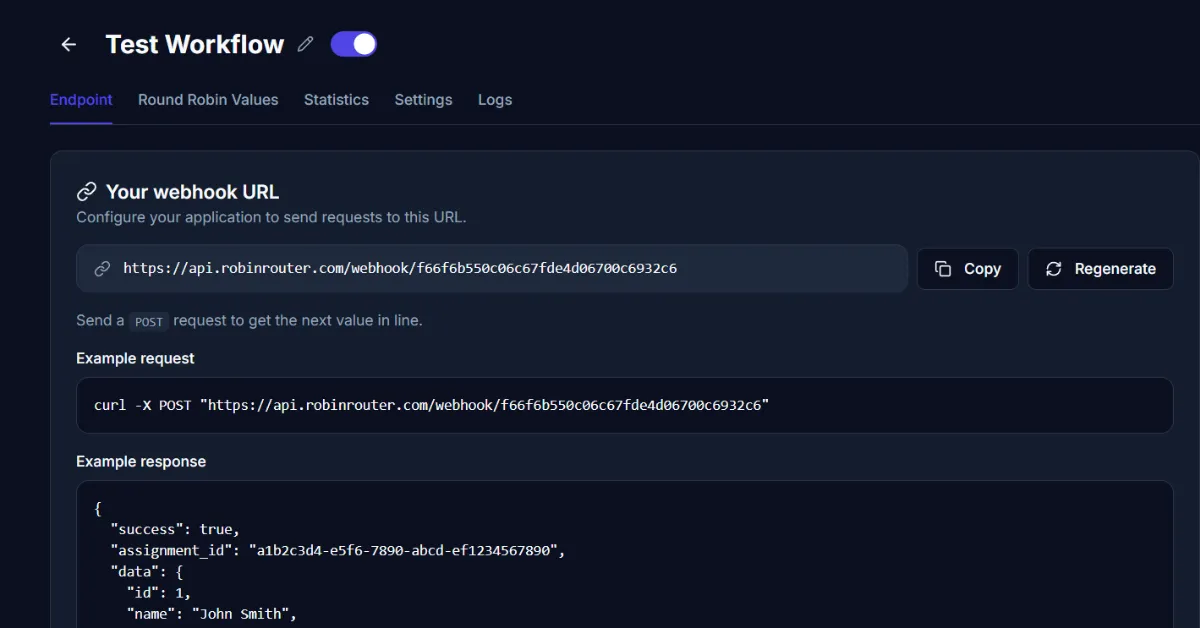Select the pencil icon to rename the workflow
This screenshot has height=628, width=1200.
[x=305, y=44]
